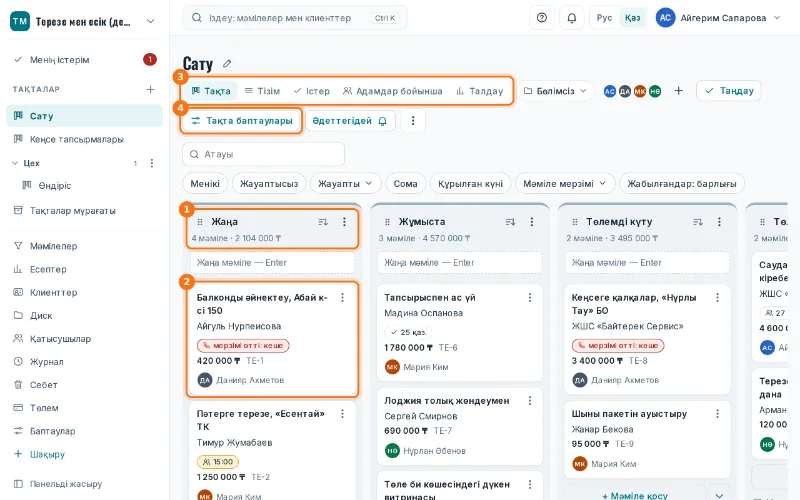Focus the global search field
Viewport: 800px width, 500px height.
pyautogui.click(x=294, y=18)
